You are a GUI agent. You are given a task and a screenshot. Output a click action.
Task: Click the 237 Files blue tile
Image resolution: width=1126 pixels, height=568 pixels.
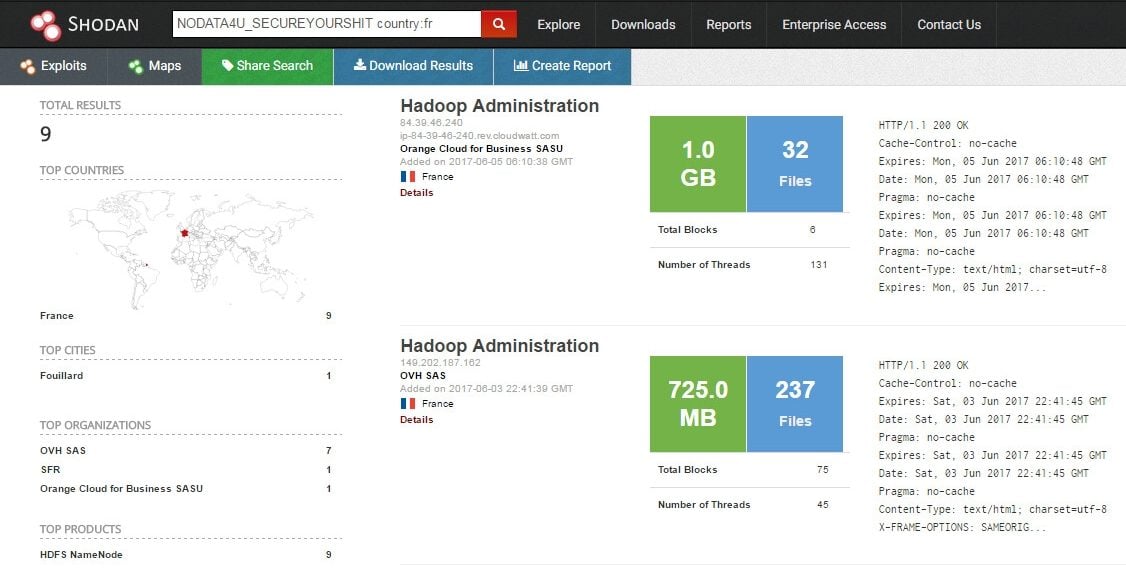coord(795,404)
